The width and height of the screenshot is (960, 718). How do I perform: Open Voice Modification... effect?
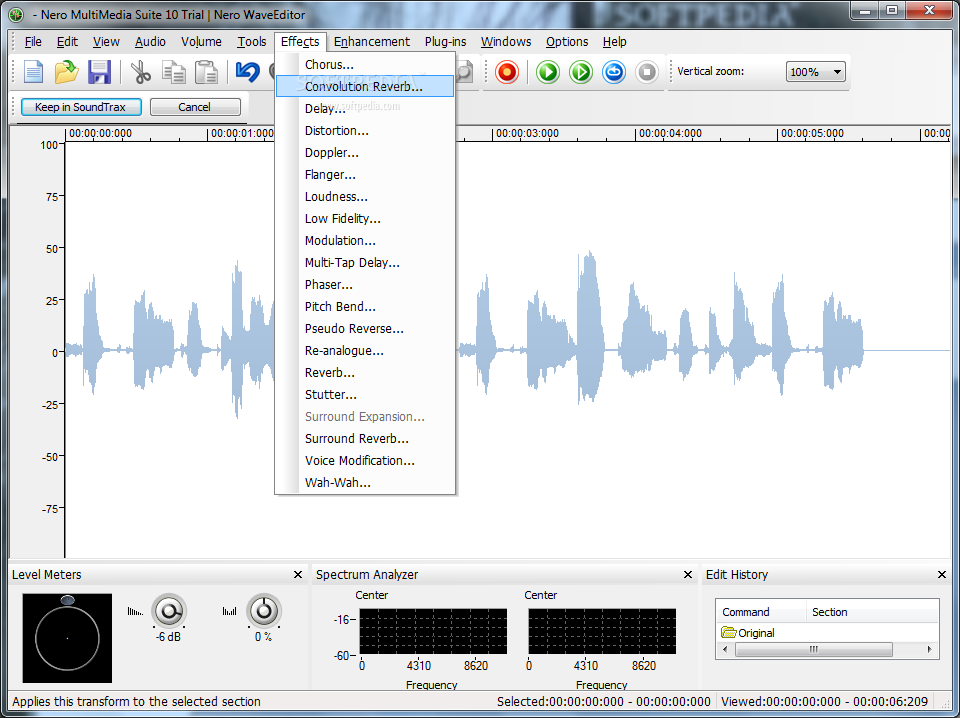[365, 461]
